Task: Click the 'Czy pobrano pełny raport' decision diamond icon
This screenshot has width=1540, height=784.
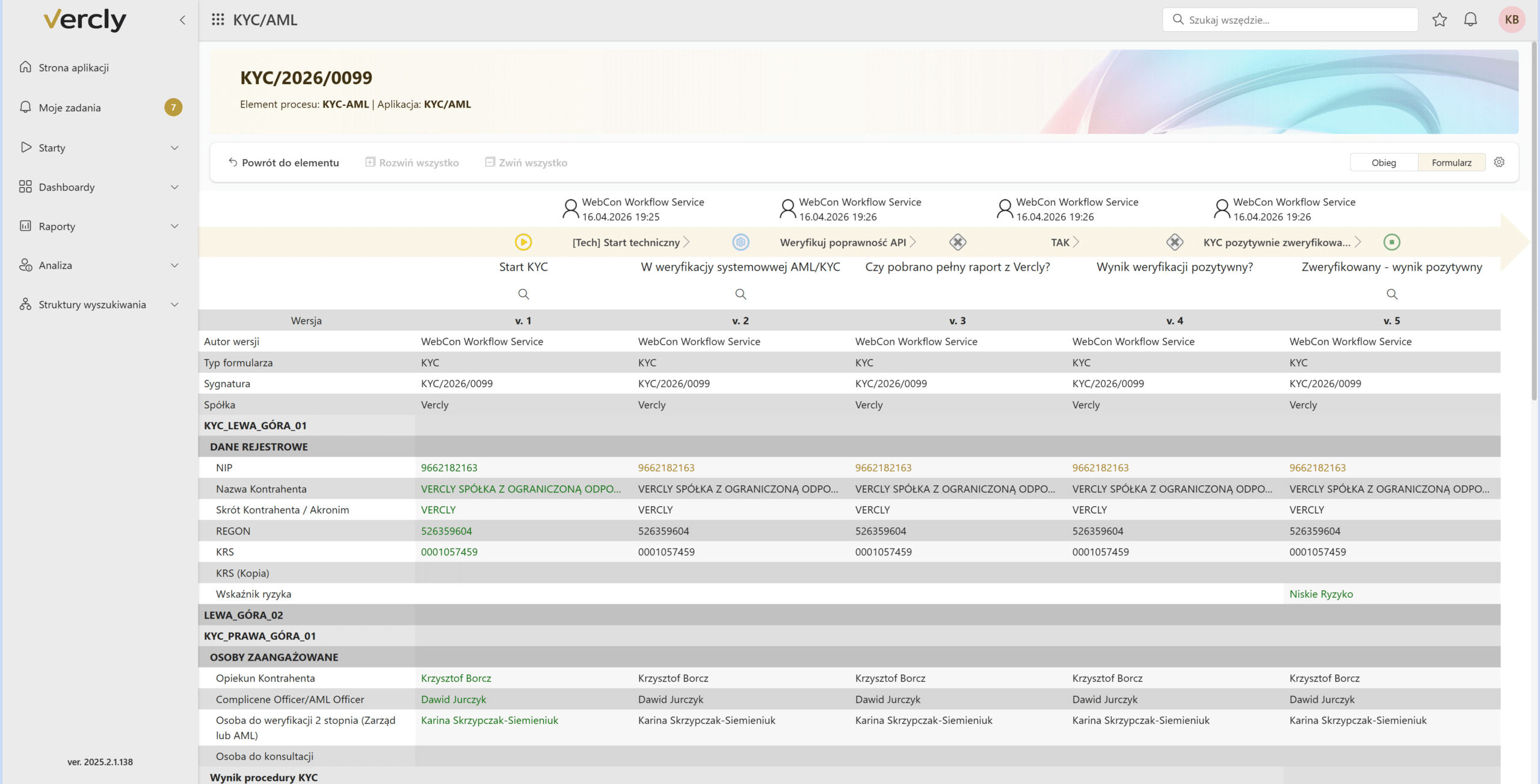Action: (958, 242)
